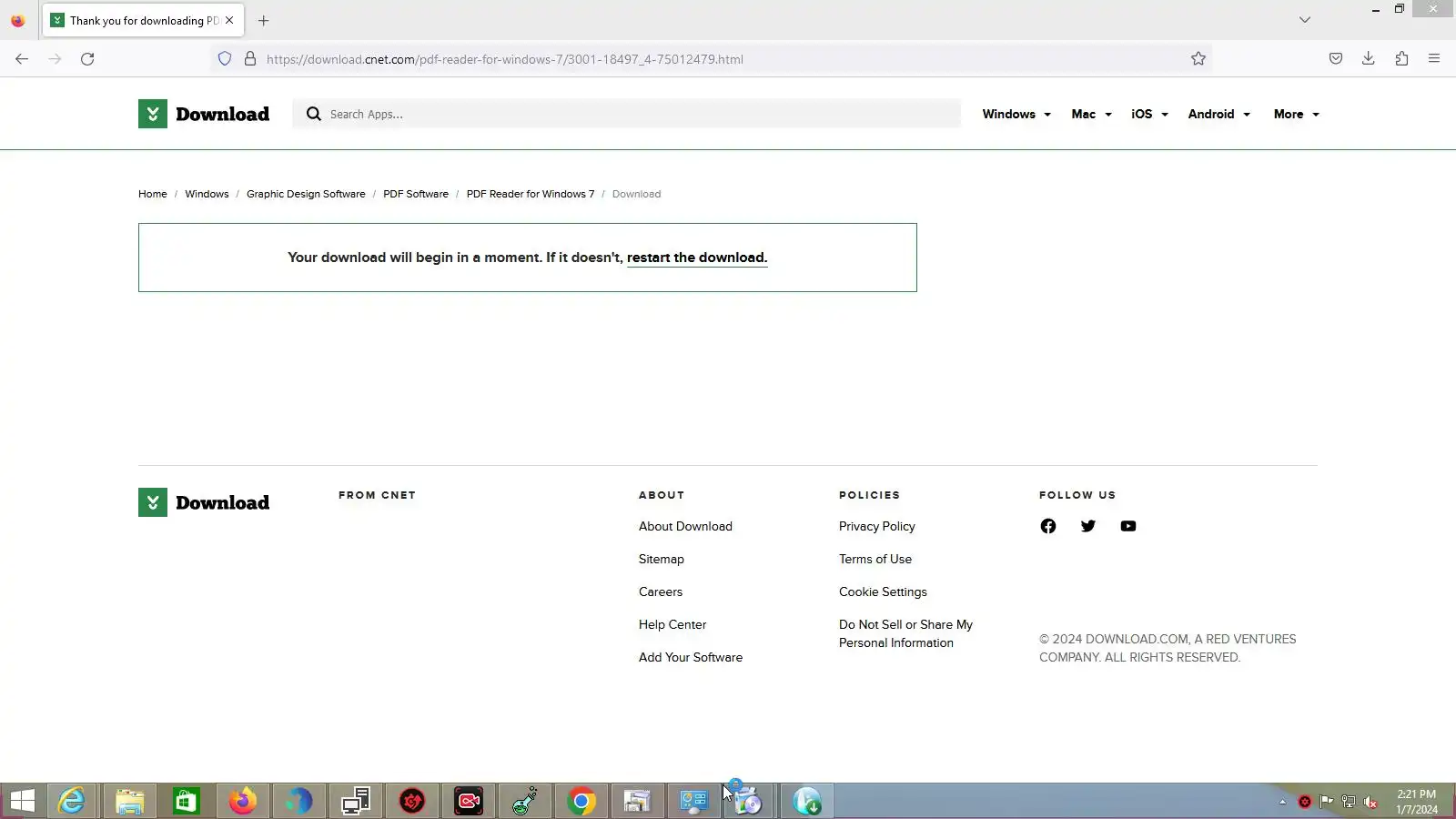Open the About Download link
This screenshot has width=1456, height=819.
coord(685,526)
